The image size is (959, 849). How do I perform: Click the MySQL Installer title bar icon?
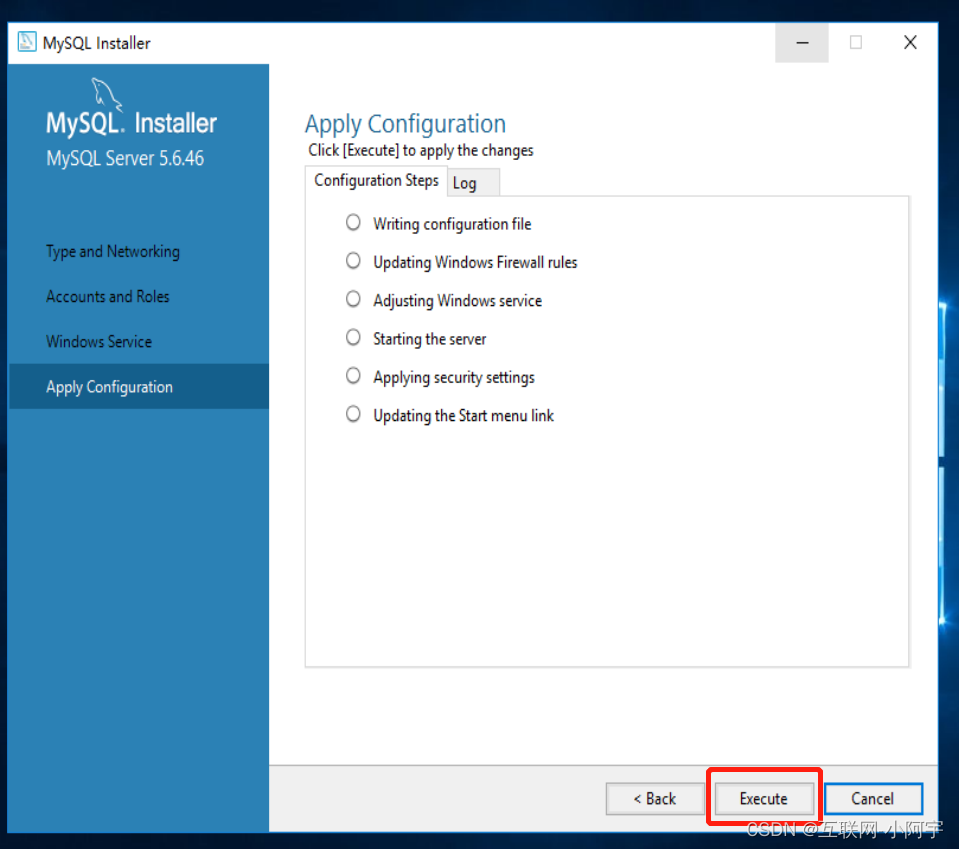coord(25,42)
